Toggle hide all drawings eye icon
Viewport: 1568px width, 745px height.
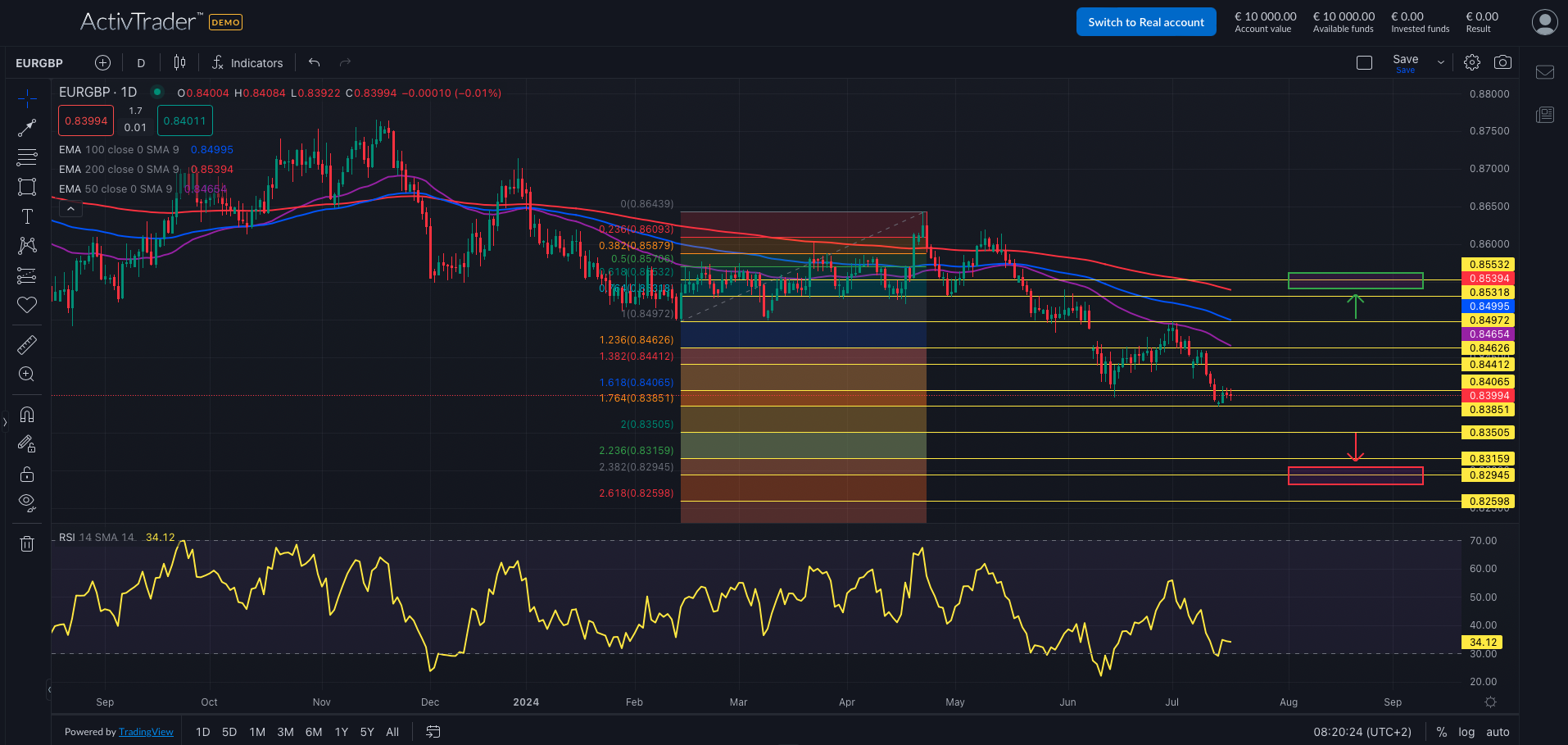(27, 502)
